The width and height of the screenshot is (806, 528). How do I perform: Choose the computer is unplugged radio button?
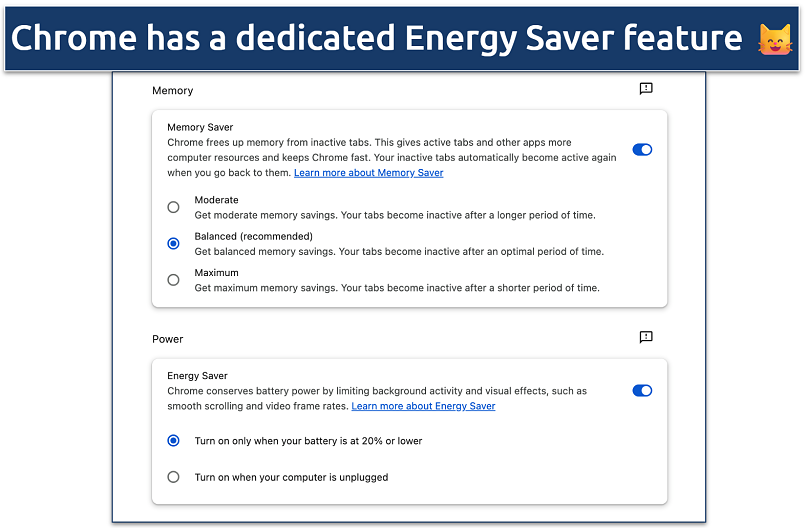174,477
